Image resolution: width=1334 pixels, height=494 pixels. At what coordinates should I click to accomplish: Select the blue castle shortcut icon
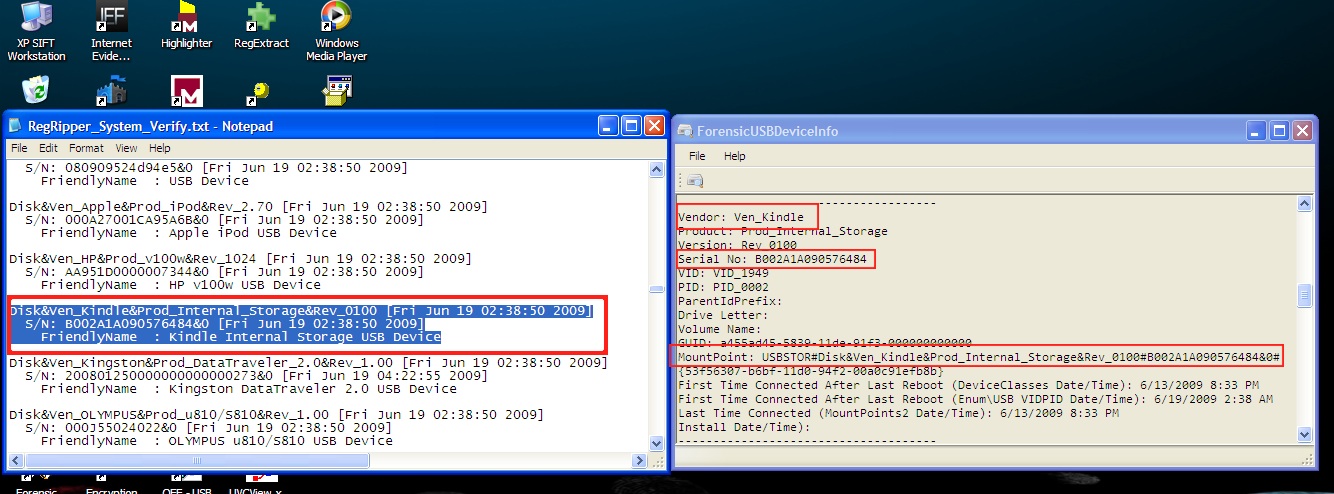pos(111,91)
